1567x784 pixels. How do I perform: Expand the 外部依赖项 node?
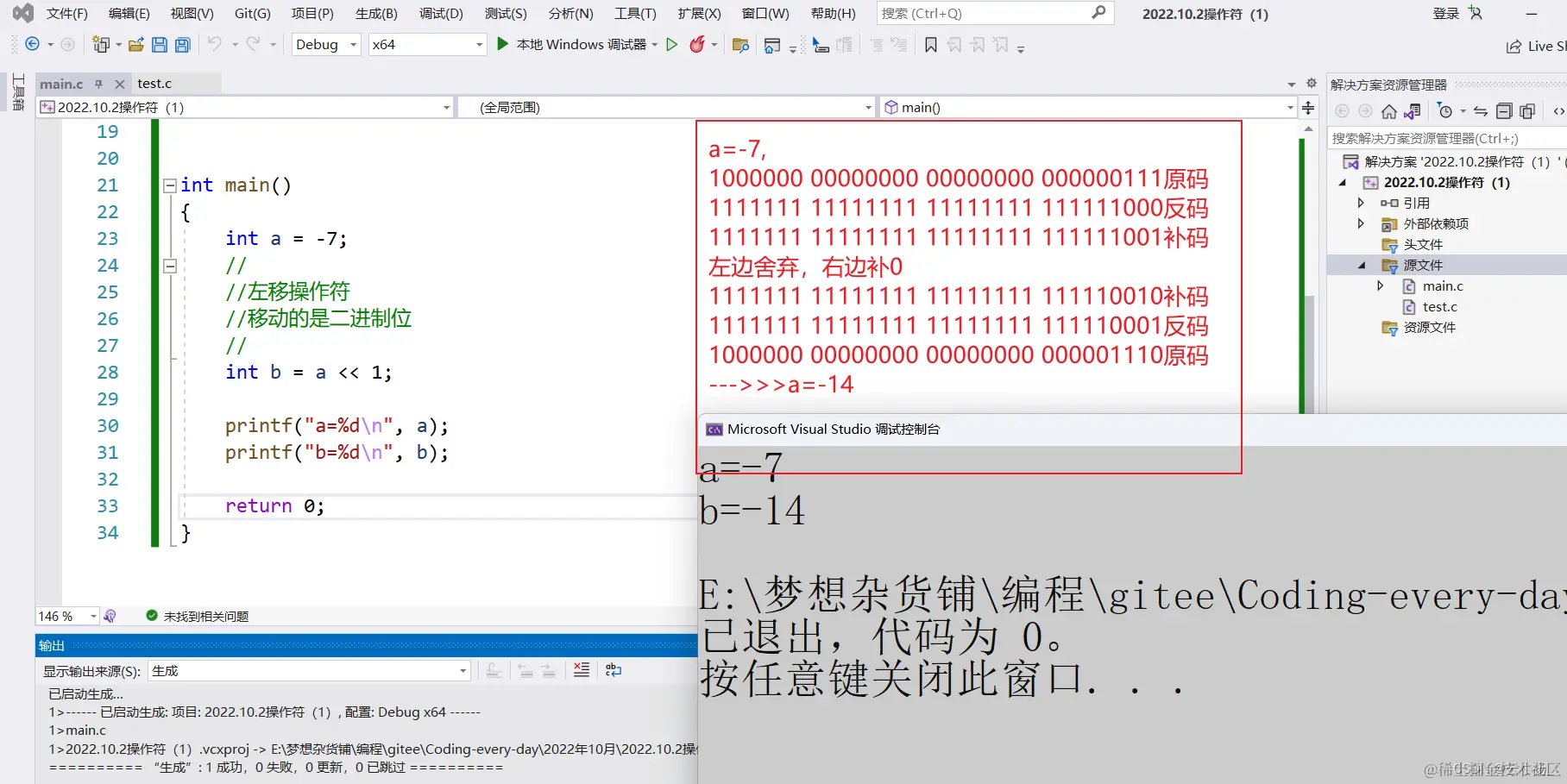click(x=1361, y=223)
